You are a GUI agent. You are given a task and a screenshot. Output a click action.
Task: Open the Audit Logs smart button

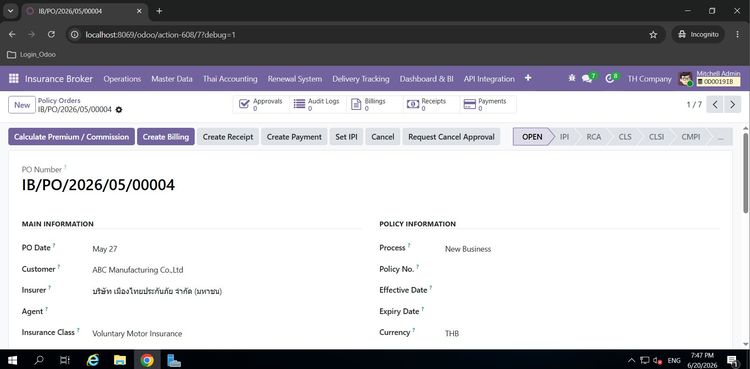coord(317,104)
